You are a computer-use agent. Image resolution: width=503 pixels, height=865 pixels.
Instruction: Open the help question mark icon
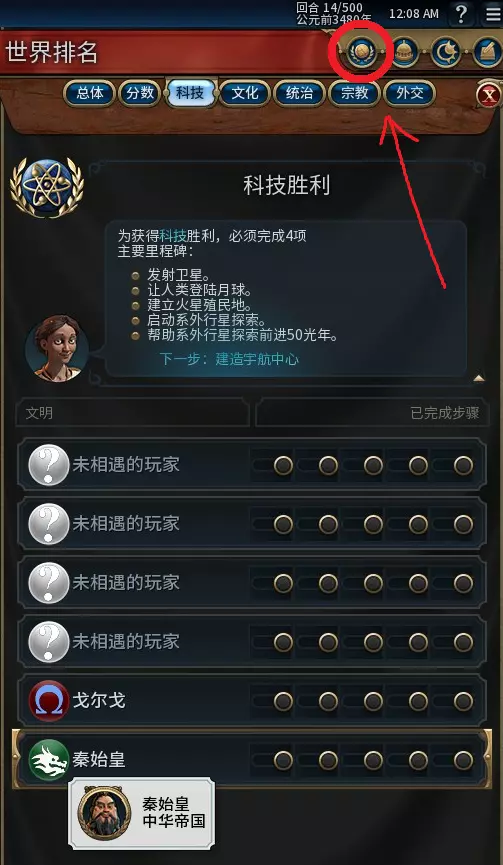click(x=462, y=13)
